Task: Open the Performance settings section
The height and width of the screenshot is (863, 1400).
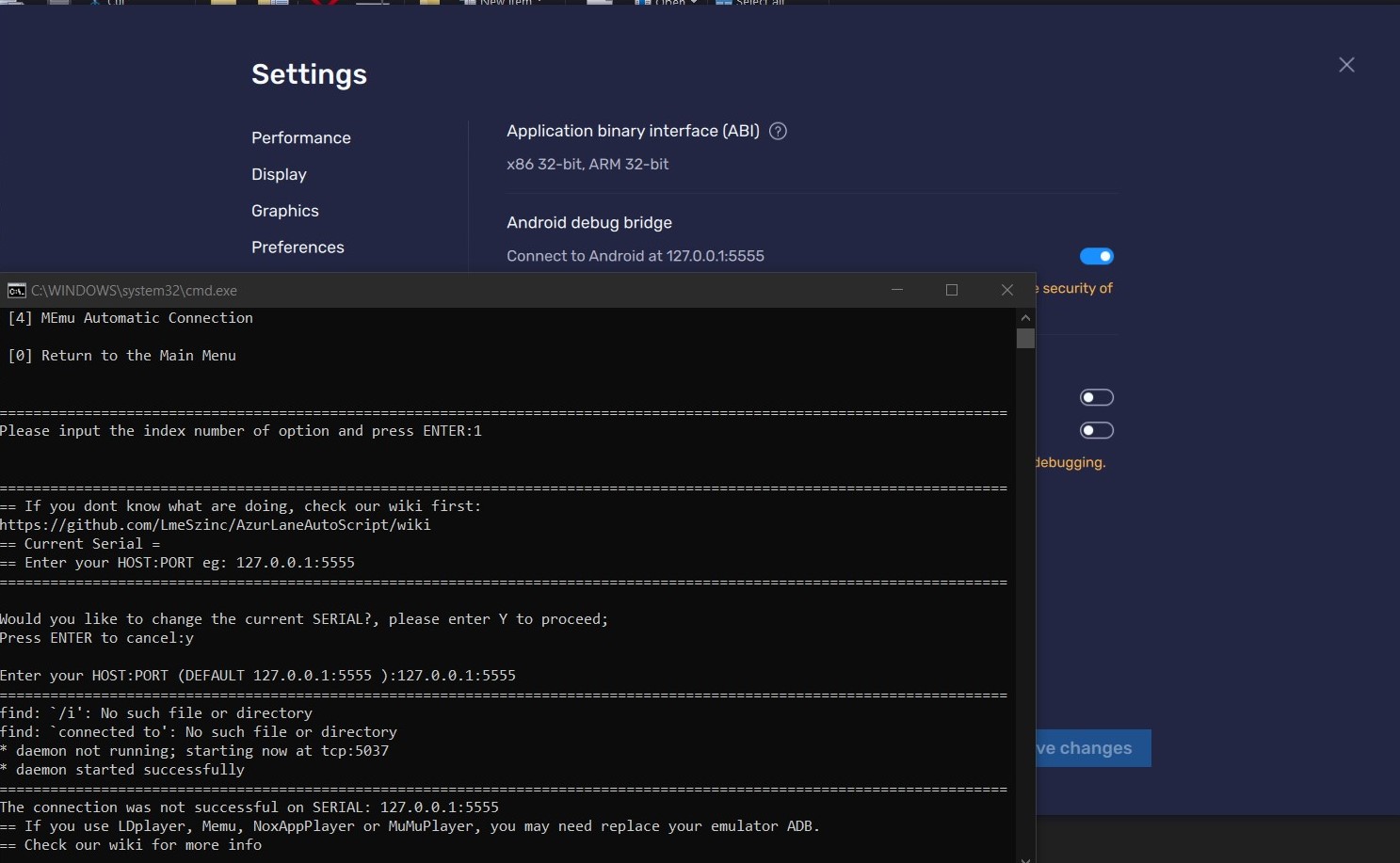Action: click(301, 137)
